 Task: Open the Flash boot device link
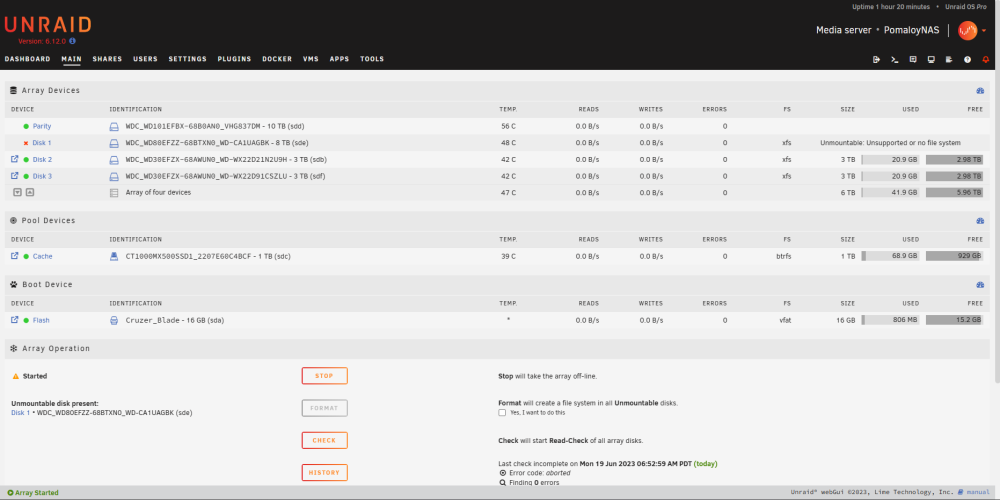point(41,320)
